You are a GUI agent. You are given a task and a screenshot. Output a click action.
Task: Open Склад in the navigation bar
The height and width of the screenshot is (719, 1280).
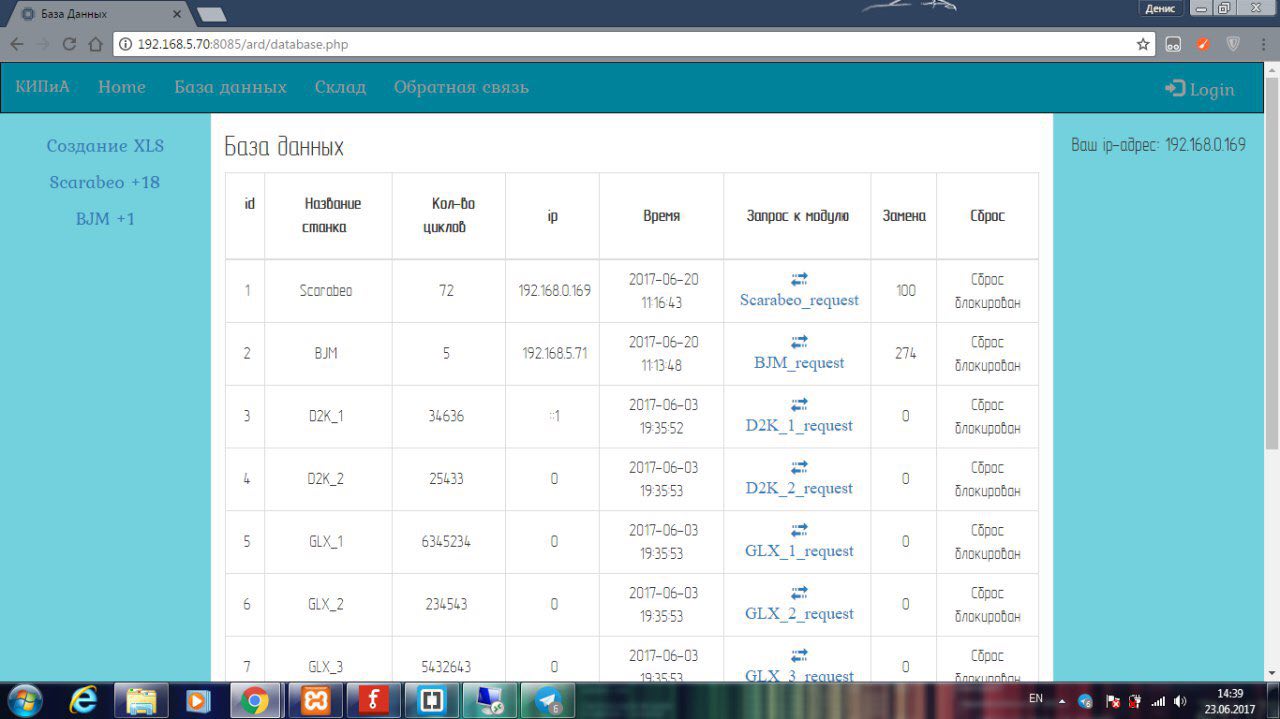[x=340, y=87]
